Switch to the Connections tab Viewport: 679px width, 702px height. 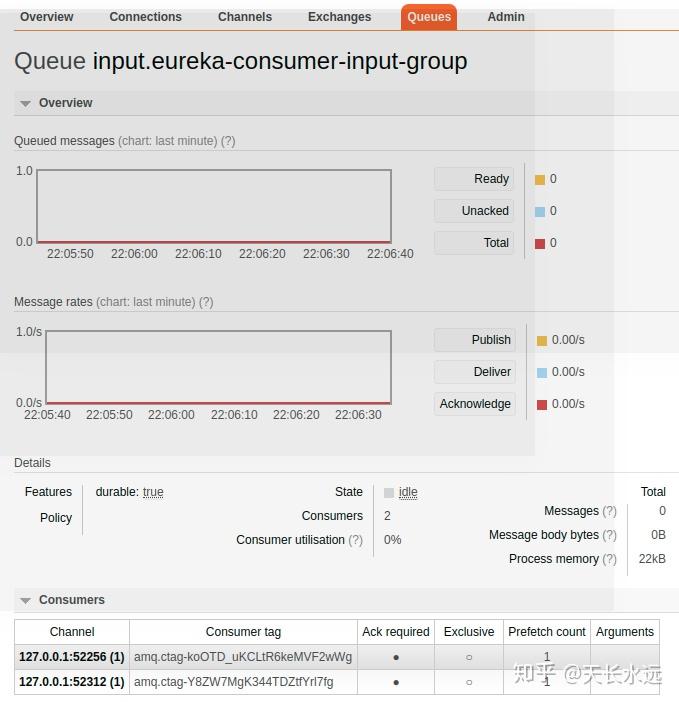click(x=145, y=17)
